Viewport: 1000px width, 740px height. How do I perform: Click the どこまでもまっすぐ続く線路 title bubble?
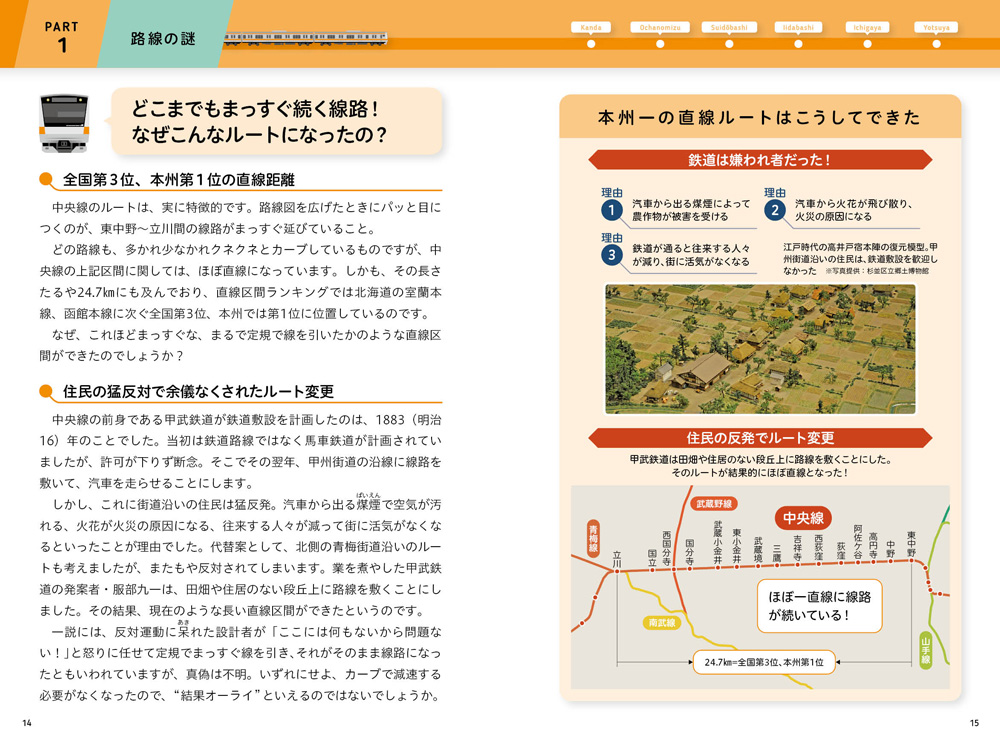[277, 121]
